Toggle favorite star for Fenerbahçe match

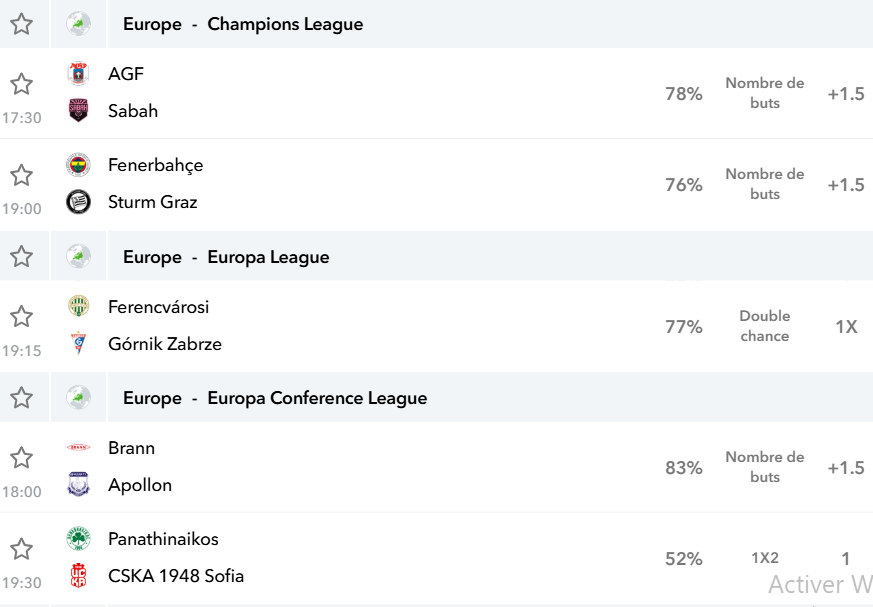pos(22,175)
